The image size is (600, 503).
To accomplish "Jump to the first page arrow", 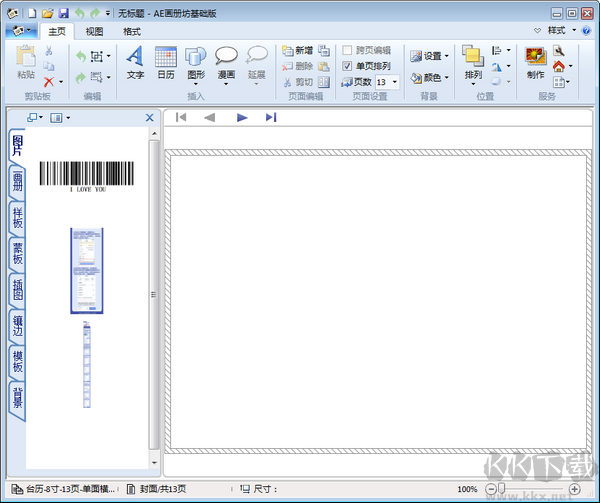I will [181, 118].
